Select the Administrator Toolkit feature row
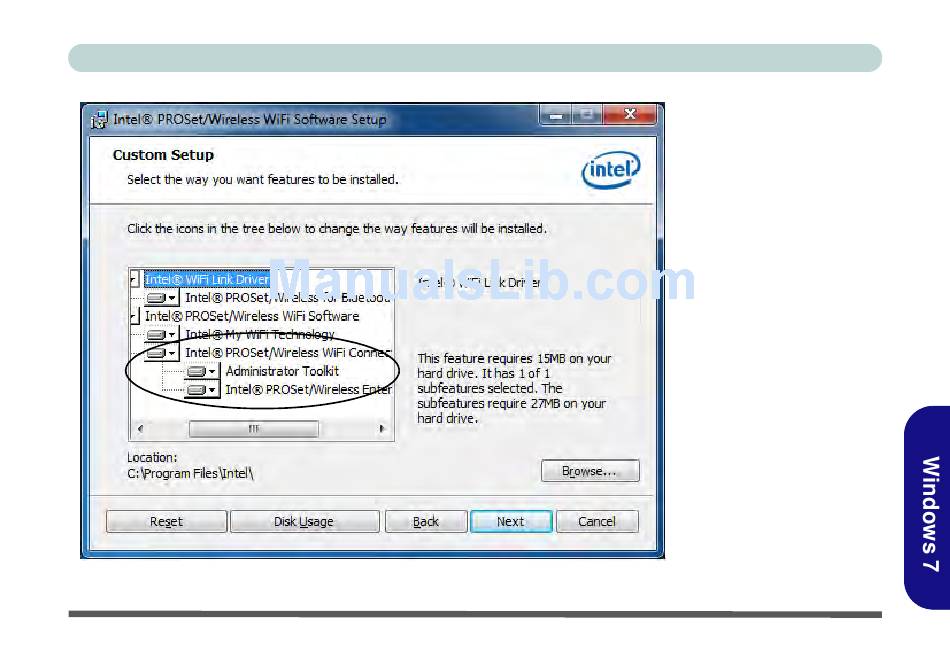 point(282,371)
